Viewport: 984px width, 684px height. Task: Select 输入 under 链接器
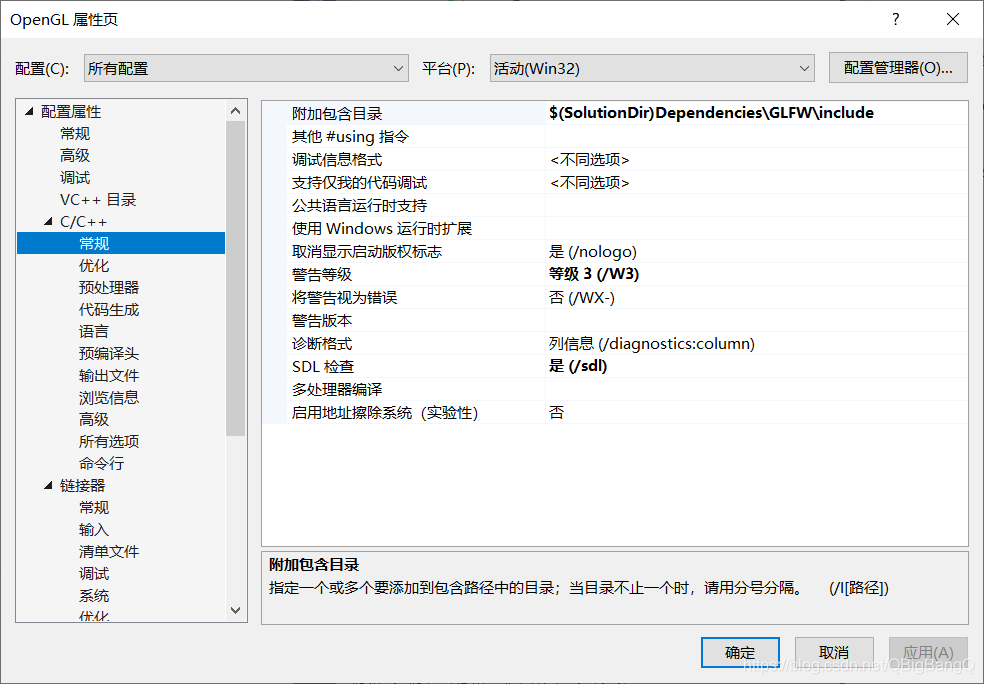coord(94,530)
